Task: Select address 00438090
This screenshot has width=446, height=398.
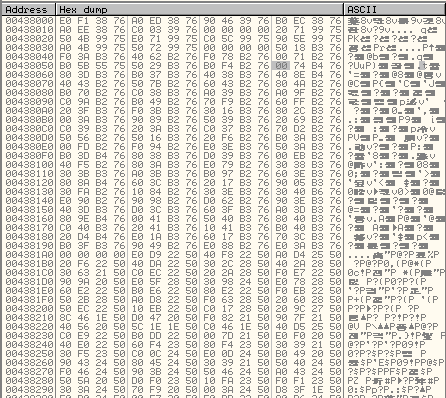Action: (29, 102)
